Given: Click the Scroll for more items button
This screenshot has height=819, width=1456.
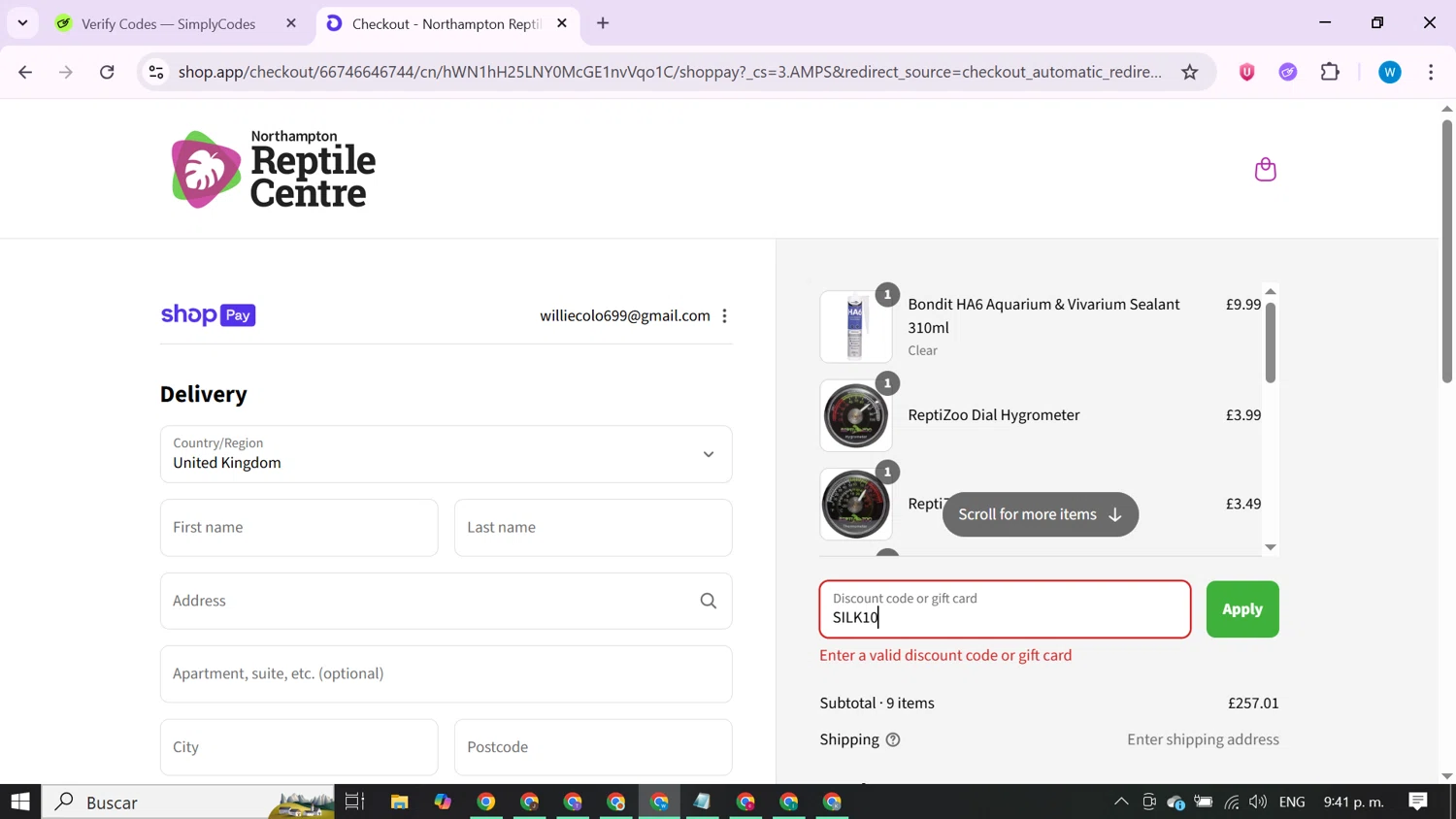Looking at the screenshot, I should coord(1040,514).
